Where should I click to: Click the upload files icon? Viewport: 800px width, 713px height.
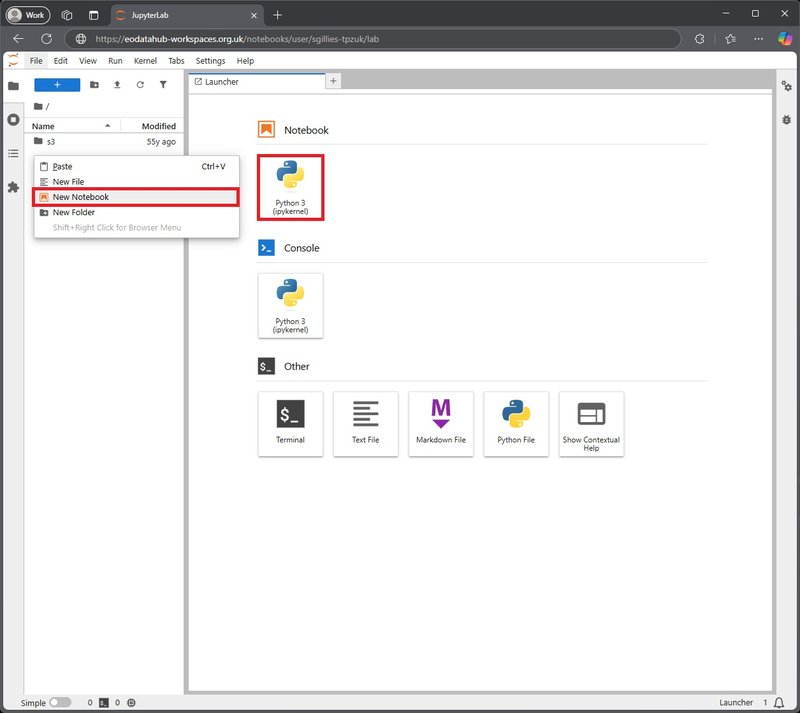(117, 85)
